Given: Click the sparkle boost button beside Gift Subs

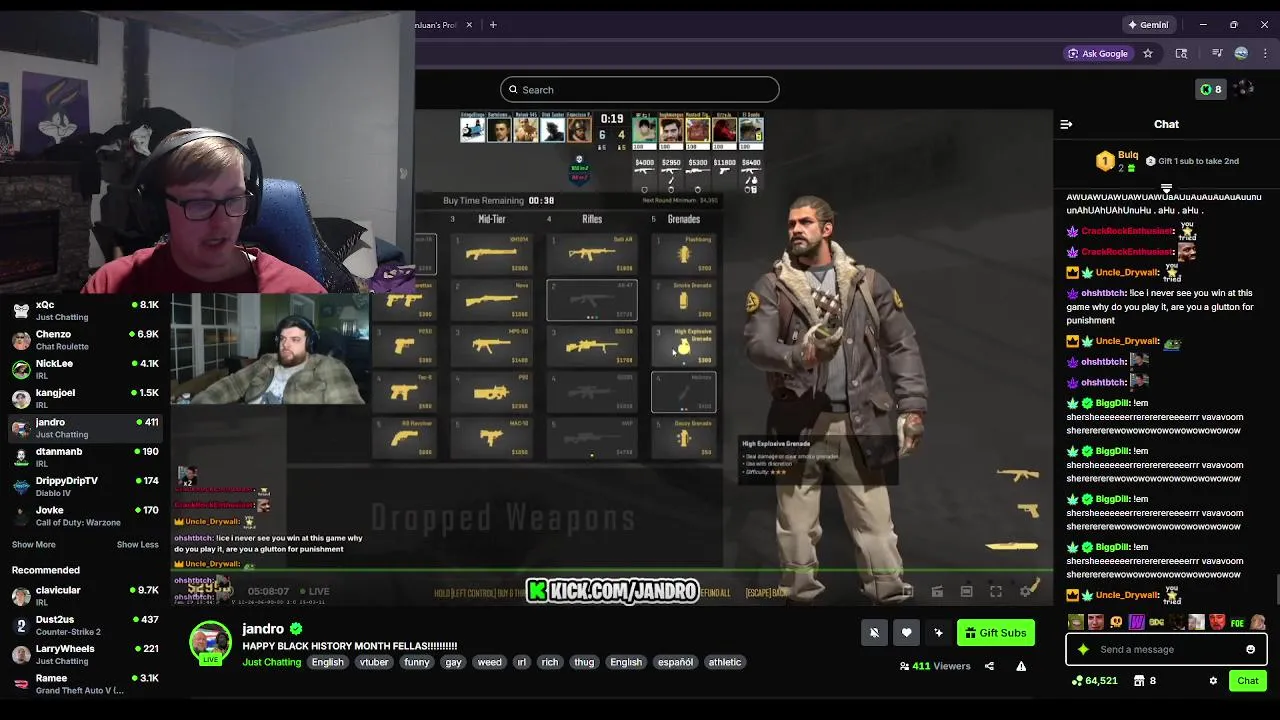Looking at the screenshot, I should click(938, 632).
